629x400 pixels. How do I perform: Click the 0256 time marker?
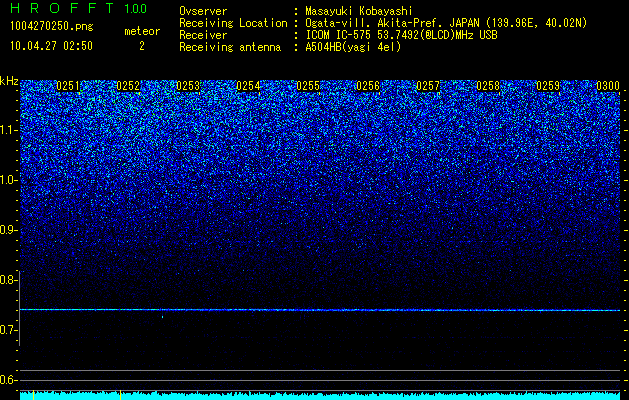tap(368, 86)
